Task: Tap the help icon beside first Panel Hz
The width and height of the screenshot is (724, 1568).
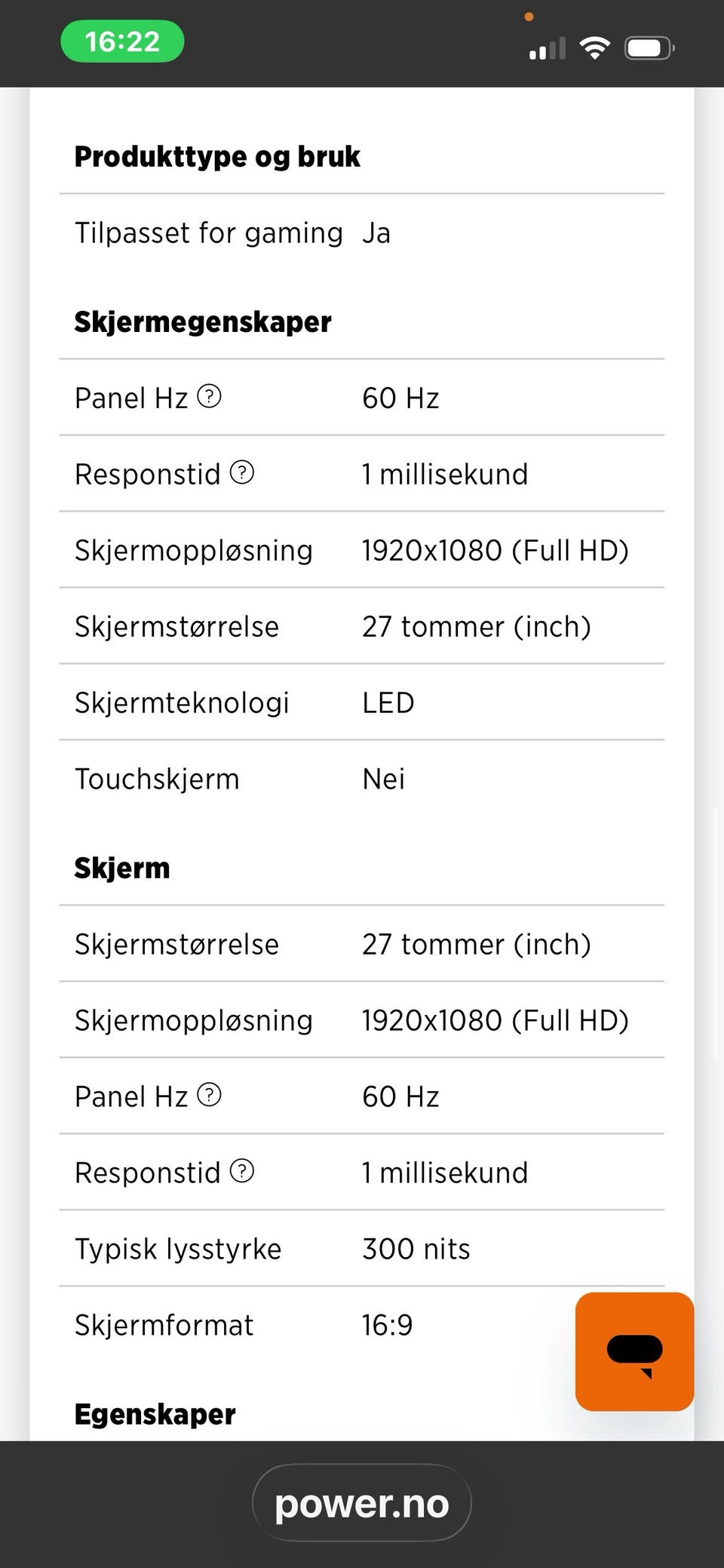Action: click(x=209, y=396)
